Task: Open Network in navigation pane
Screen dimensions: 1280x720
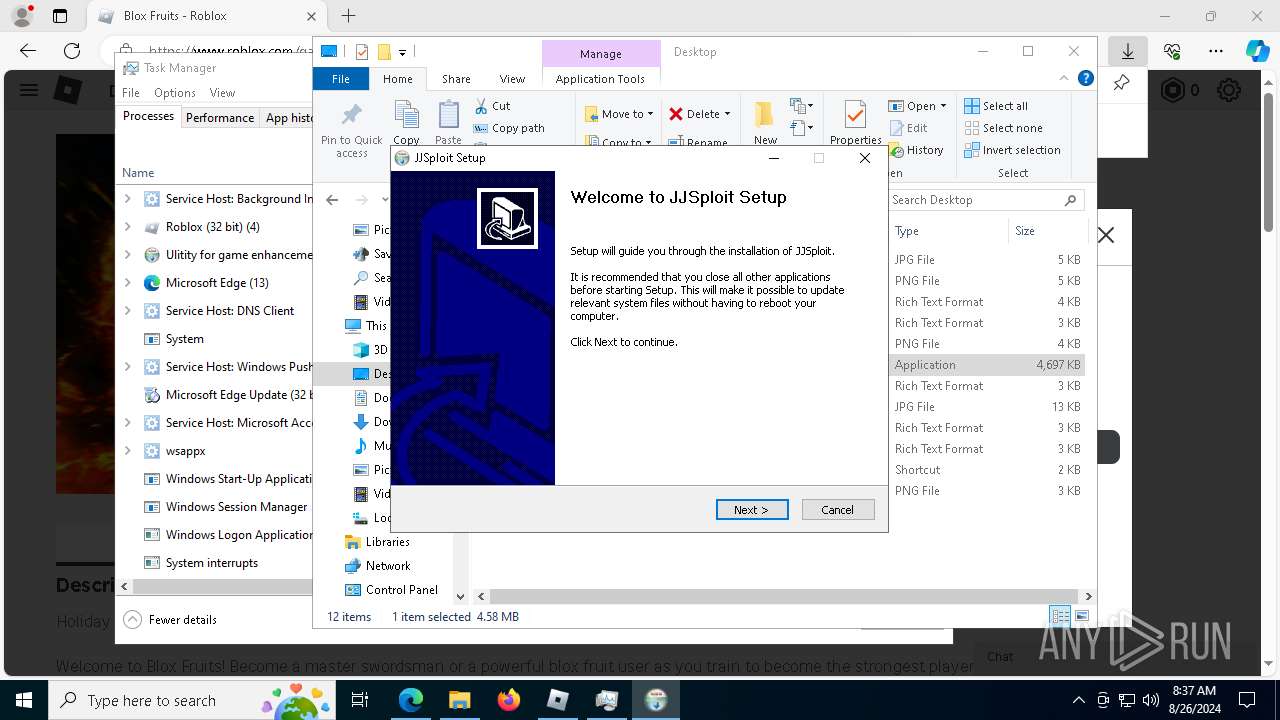Action: [388, 566]
